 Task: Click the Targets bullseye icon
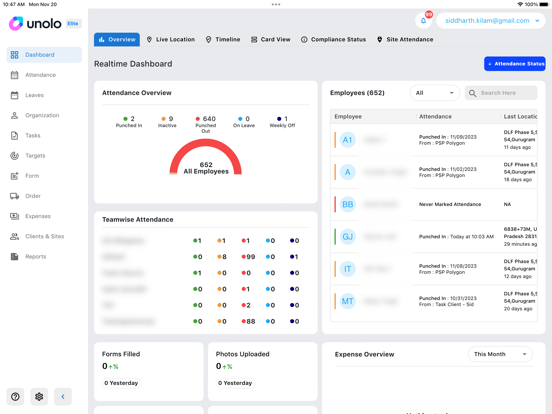click(x=14, y=156)
